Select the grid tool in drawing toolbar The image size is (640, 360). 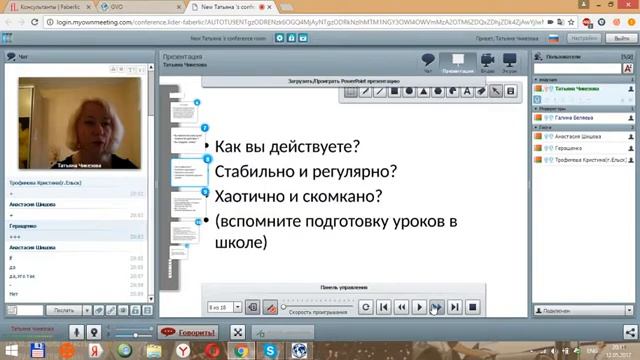350,91
